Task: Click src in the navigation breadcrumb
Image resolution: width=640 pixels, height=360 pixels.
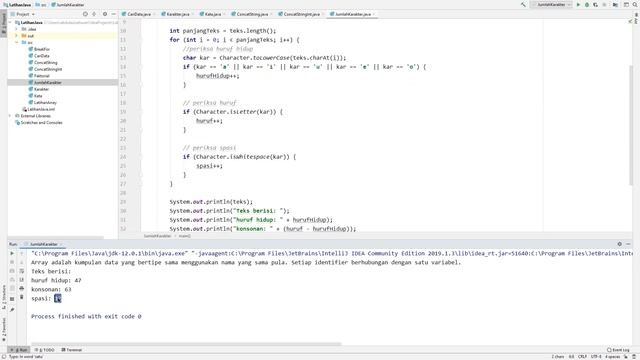Action: [41, 5]
